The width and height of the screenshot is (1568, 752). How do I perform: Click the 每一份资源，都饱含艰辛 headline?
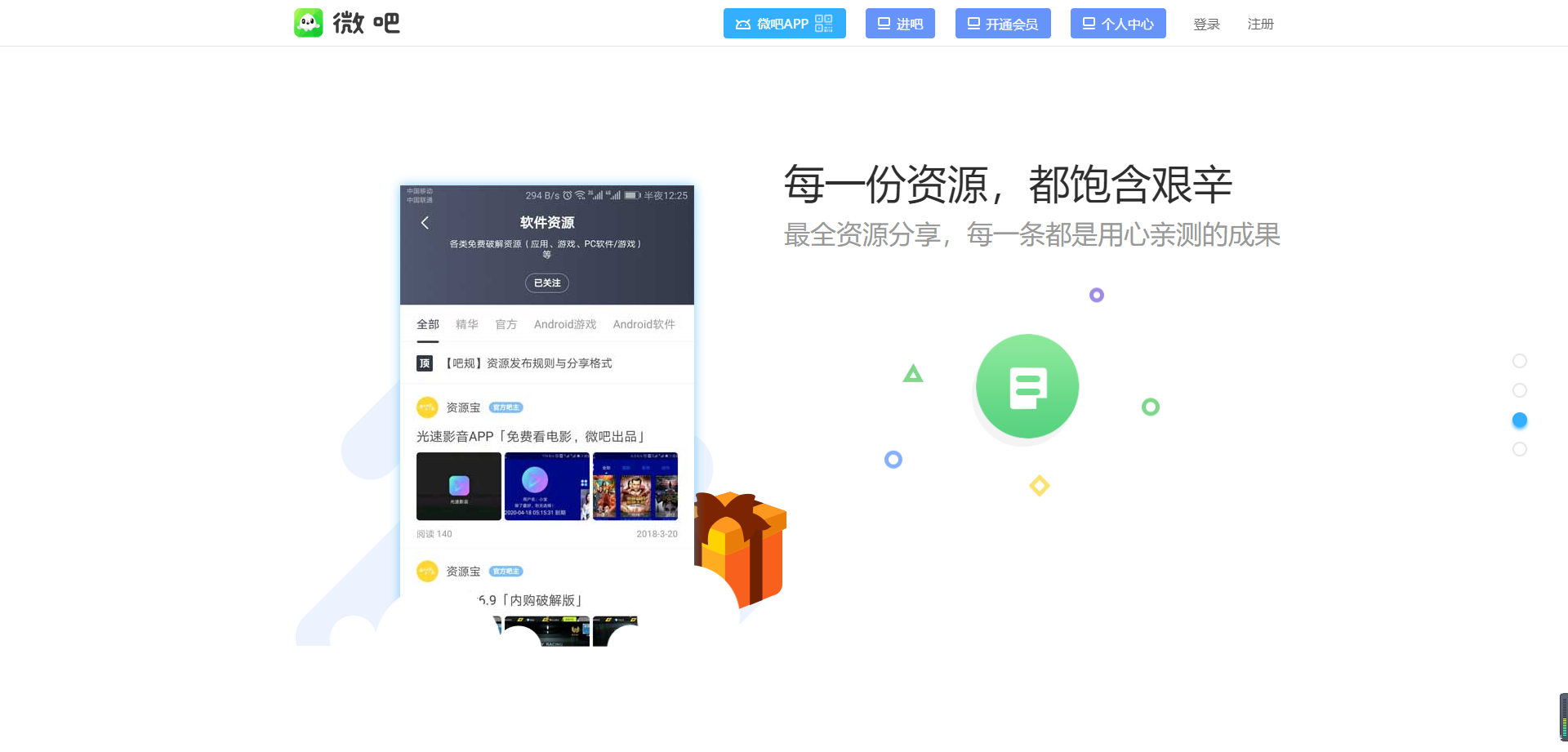point(1008,185)
